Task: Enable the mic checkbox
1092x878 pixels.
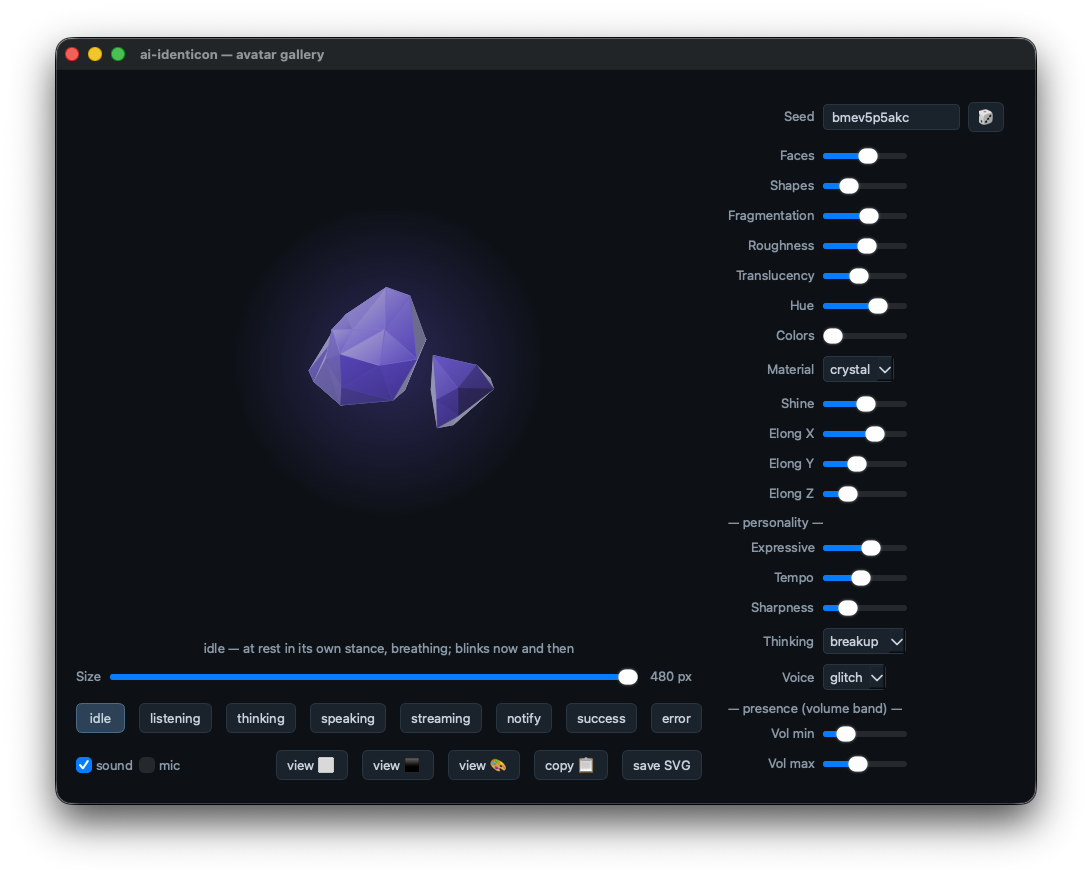Action: 147,765
